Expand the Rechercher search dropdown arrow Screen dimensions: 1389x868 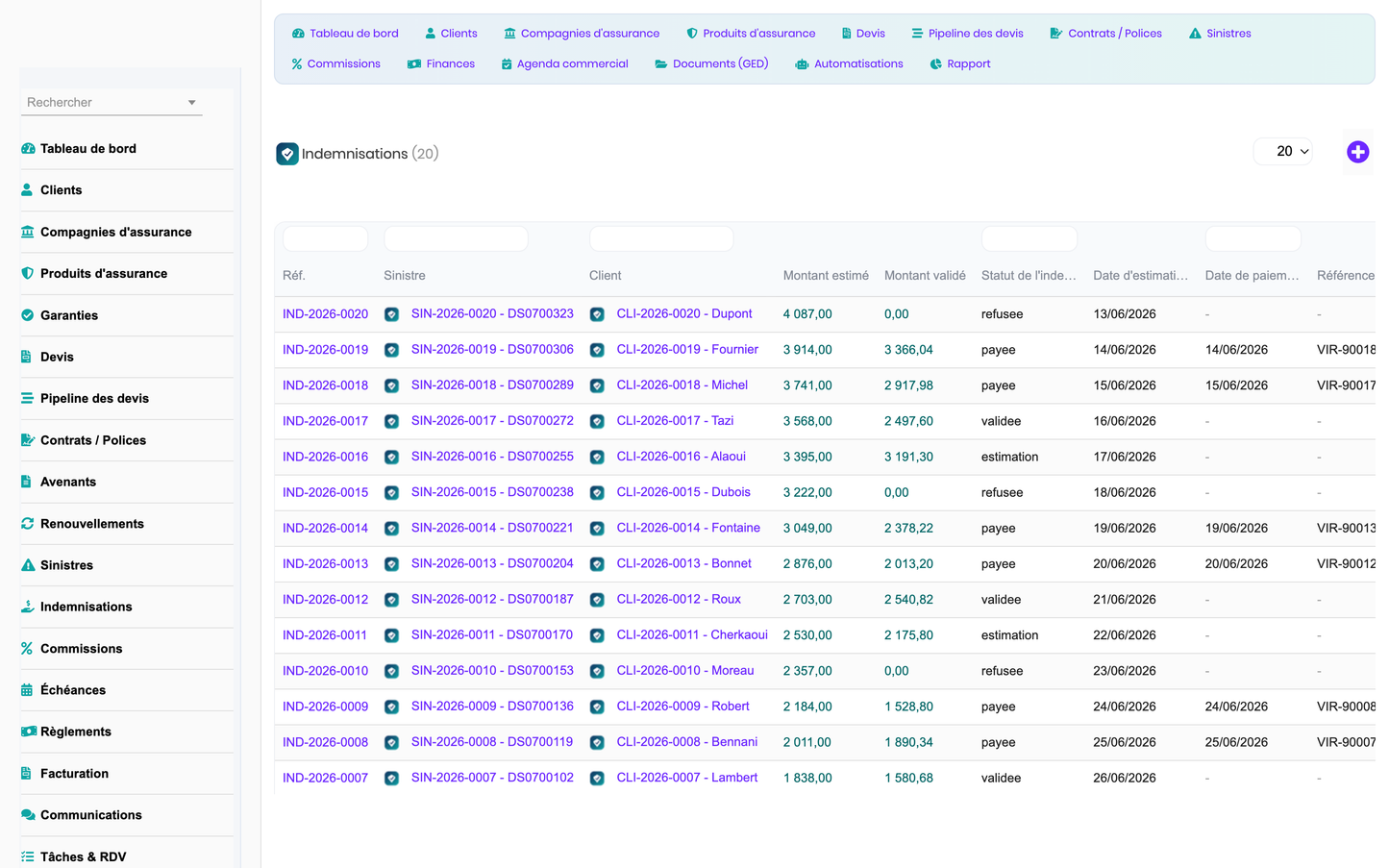192,103
